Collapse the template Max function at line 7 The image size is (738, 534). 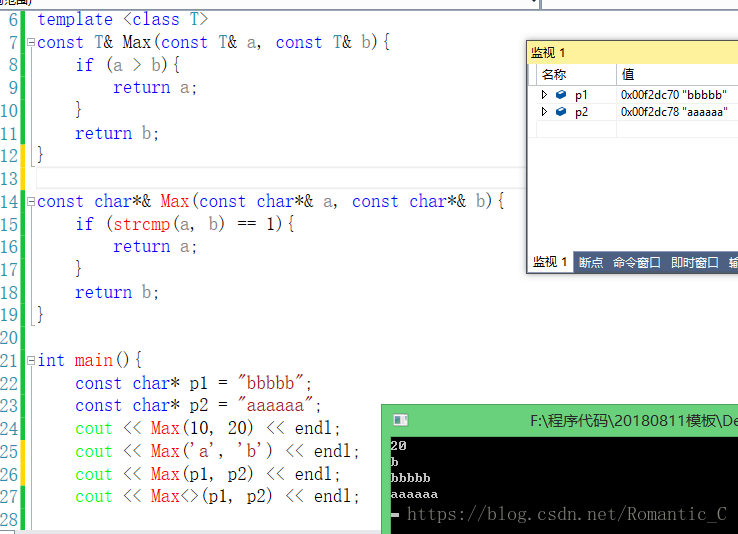tap(31, 42)
